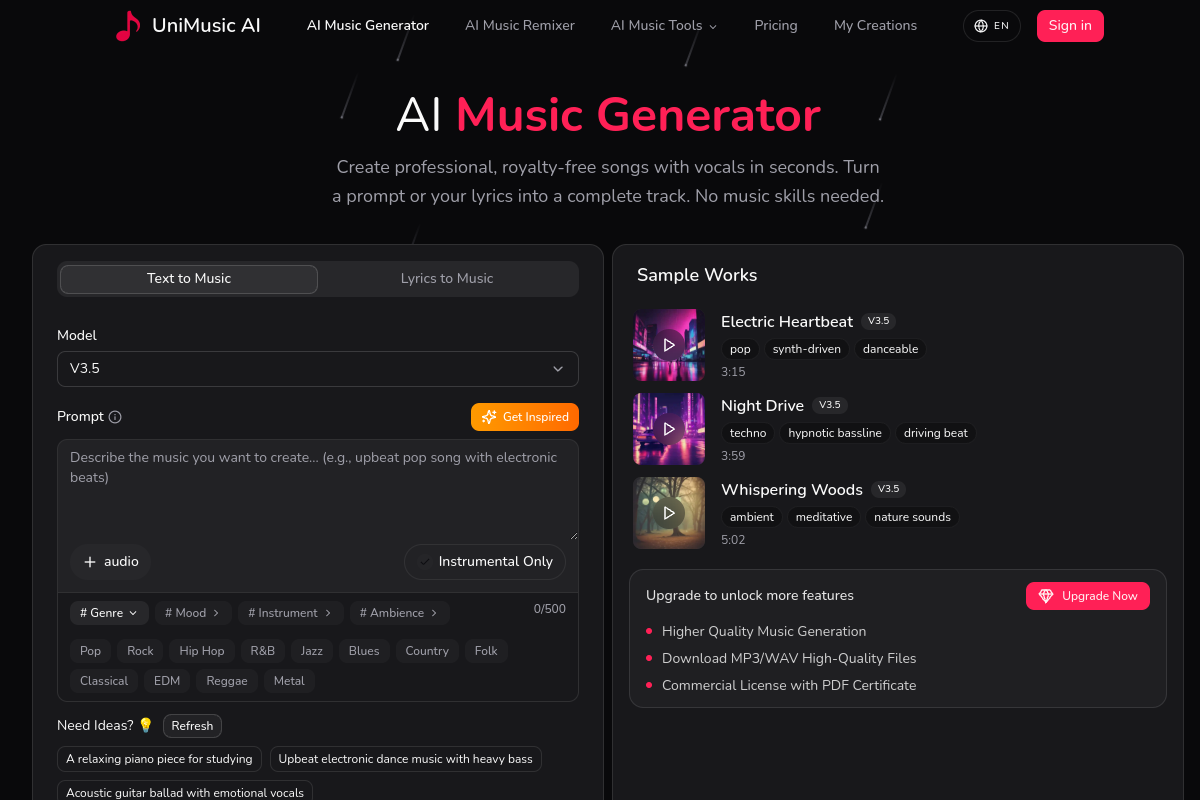Image resolution: width=1200 pixels, height=800 pixels.
Task: Click the 'hypnotic bassline' tag
Action: pos(835,433)
